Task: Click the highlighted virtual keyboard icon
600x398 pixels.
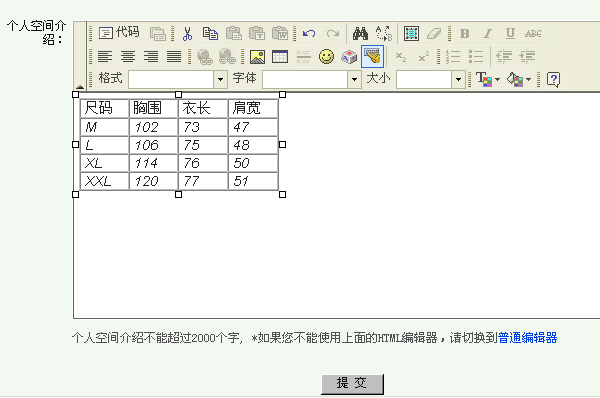Action: (372, 57)
